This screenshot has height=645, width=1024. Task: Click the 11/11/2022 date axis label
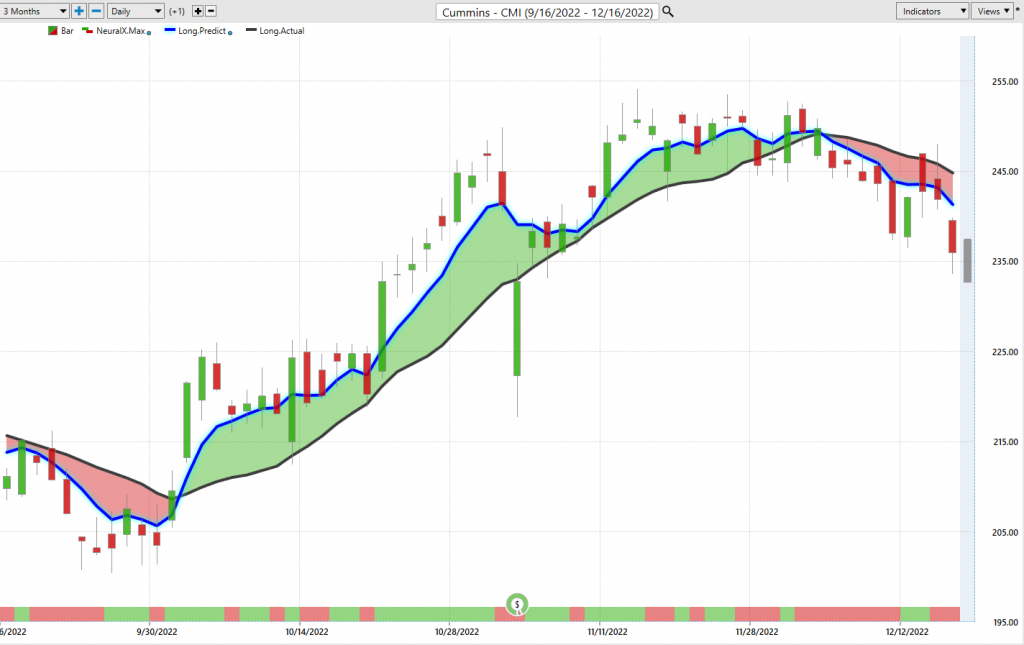click(x=607, y=632)
